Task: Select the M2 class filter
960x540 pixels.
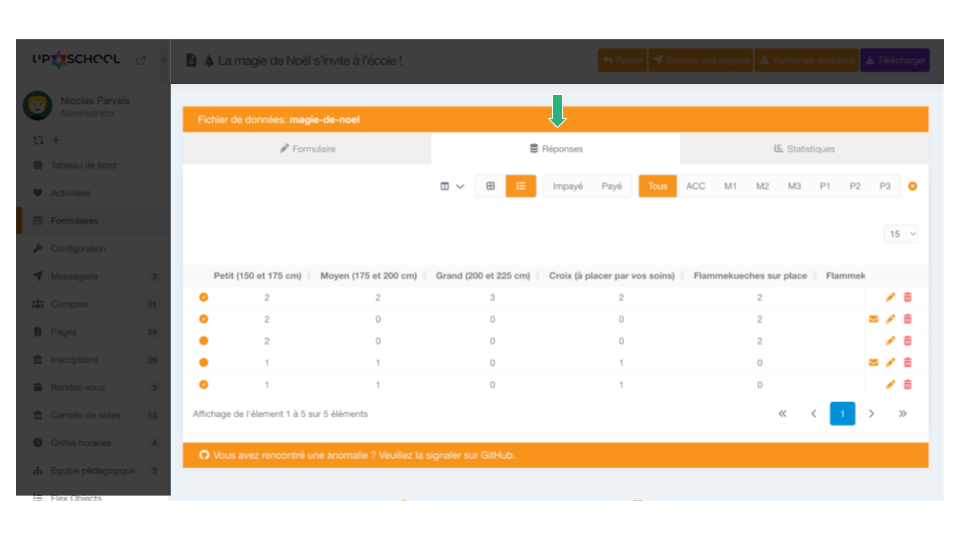Action: click(x=762, y=186)
